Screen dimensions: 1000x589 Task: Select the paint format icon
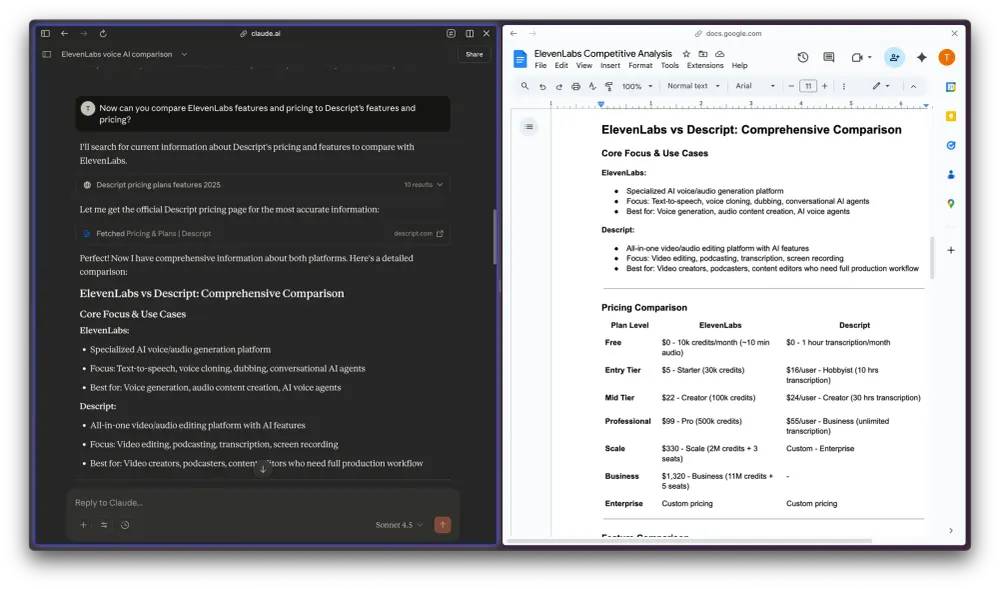(608, 86)
